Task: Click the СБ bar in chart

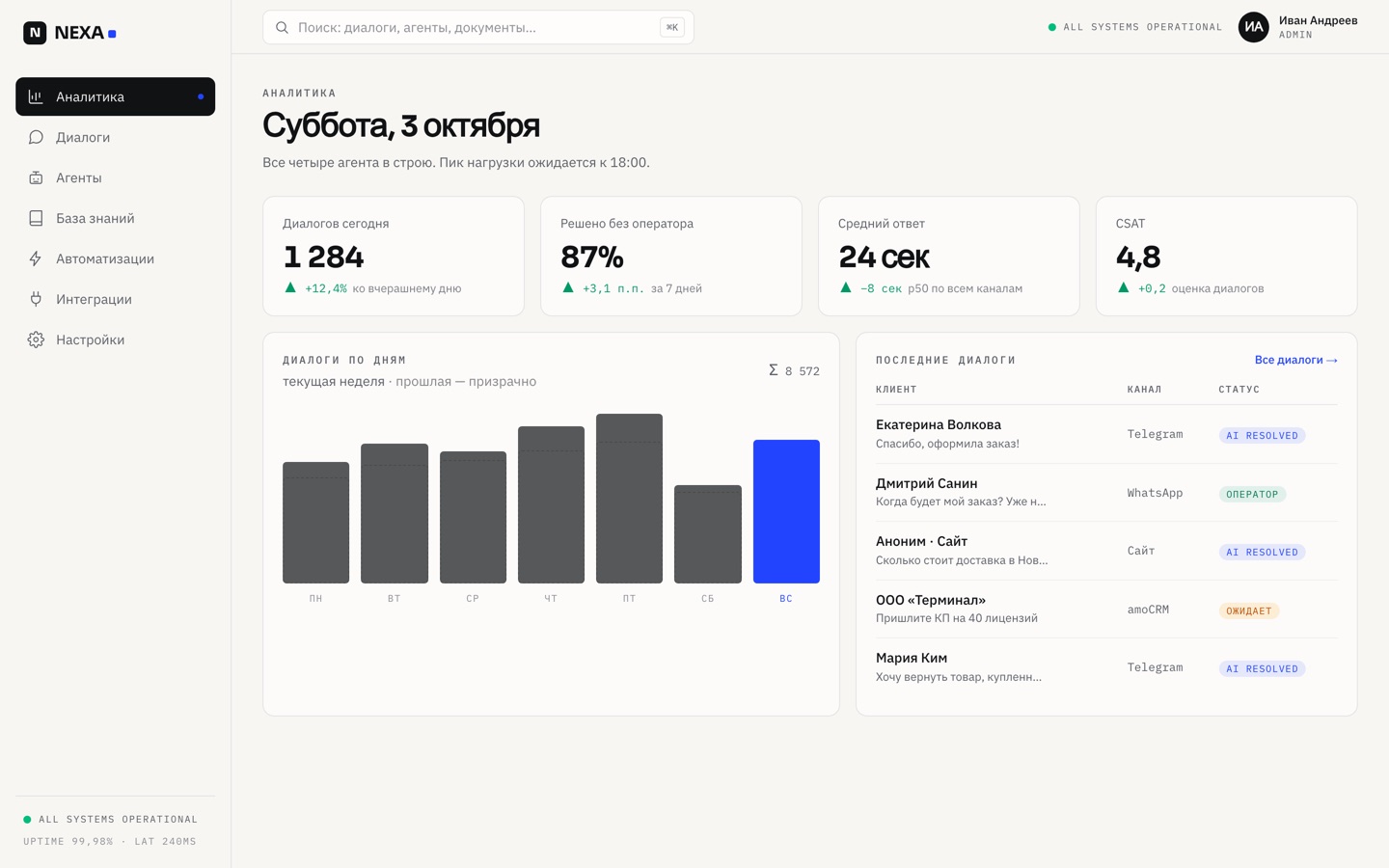Action: [708, 534]
